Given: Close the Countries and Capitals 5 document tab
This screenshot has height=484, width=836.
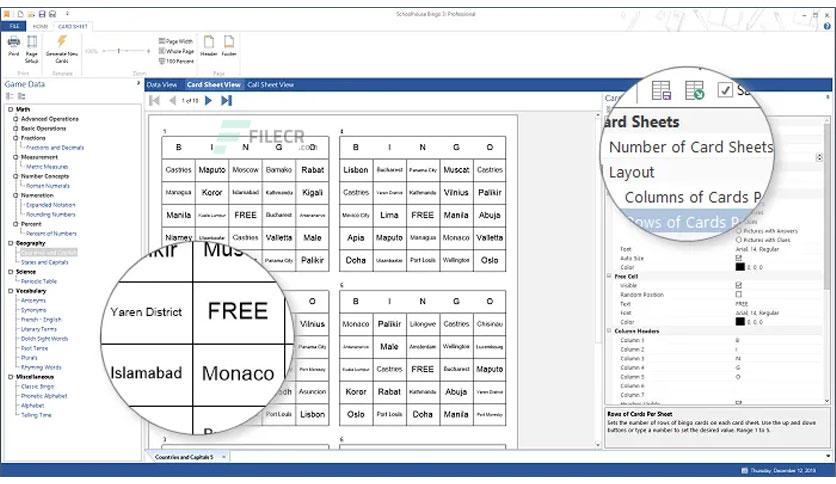Looking at the screenshot, I should tap(224, 457).
